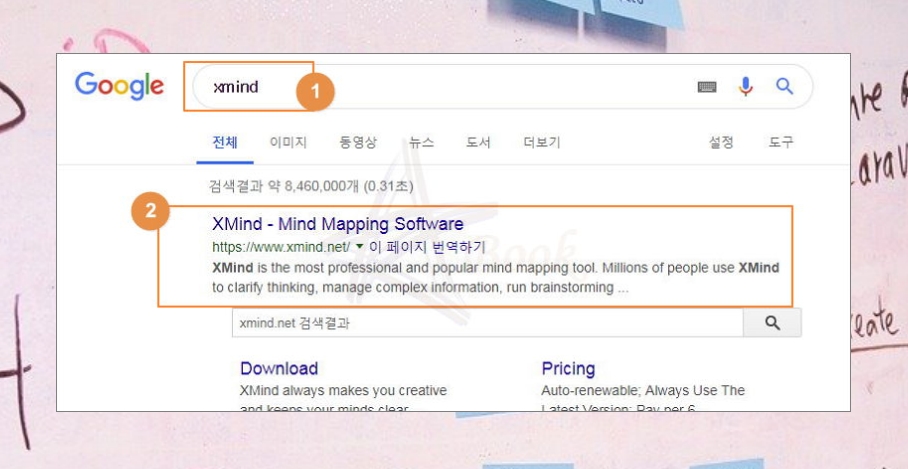Focus the xmind.net 검색결과 search field
Screen dimensions: 908x469
point(488,323)
